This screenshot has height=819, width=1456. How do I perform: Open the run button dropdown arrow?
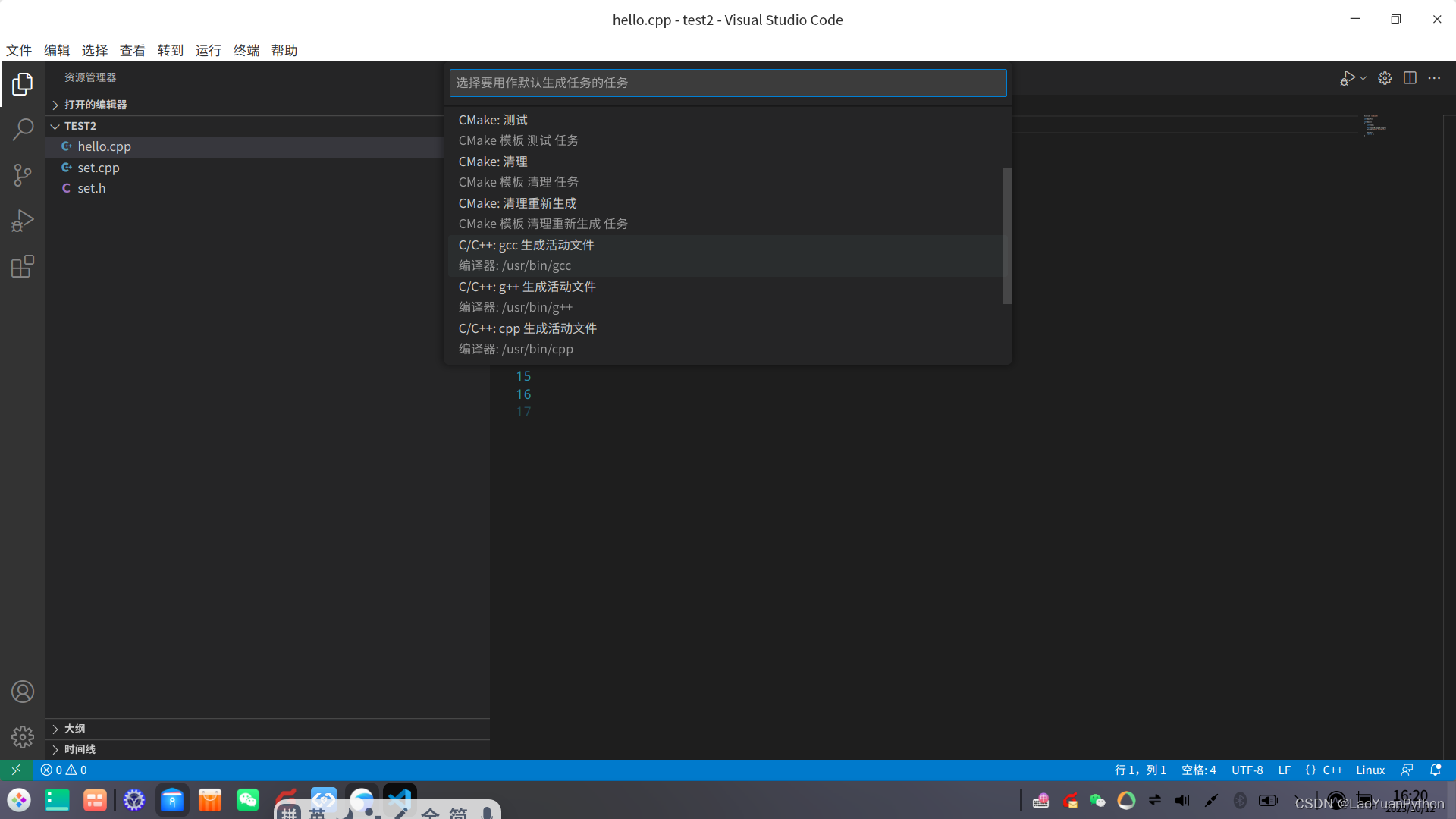pos(1363,78)
